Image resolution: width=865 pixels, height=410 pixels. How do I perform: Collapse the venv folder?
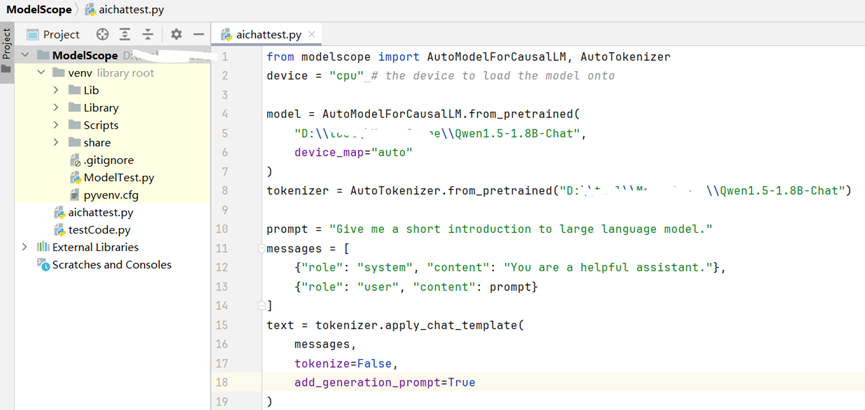(x=41, y=73)
